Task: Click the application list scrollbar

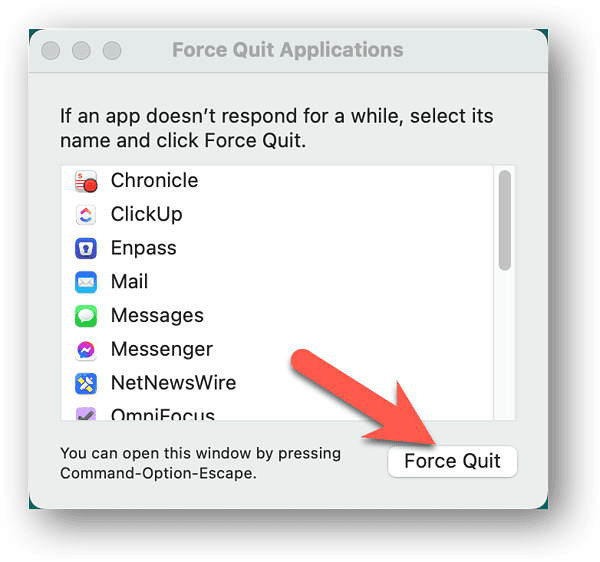Action: point(505,220)
